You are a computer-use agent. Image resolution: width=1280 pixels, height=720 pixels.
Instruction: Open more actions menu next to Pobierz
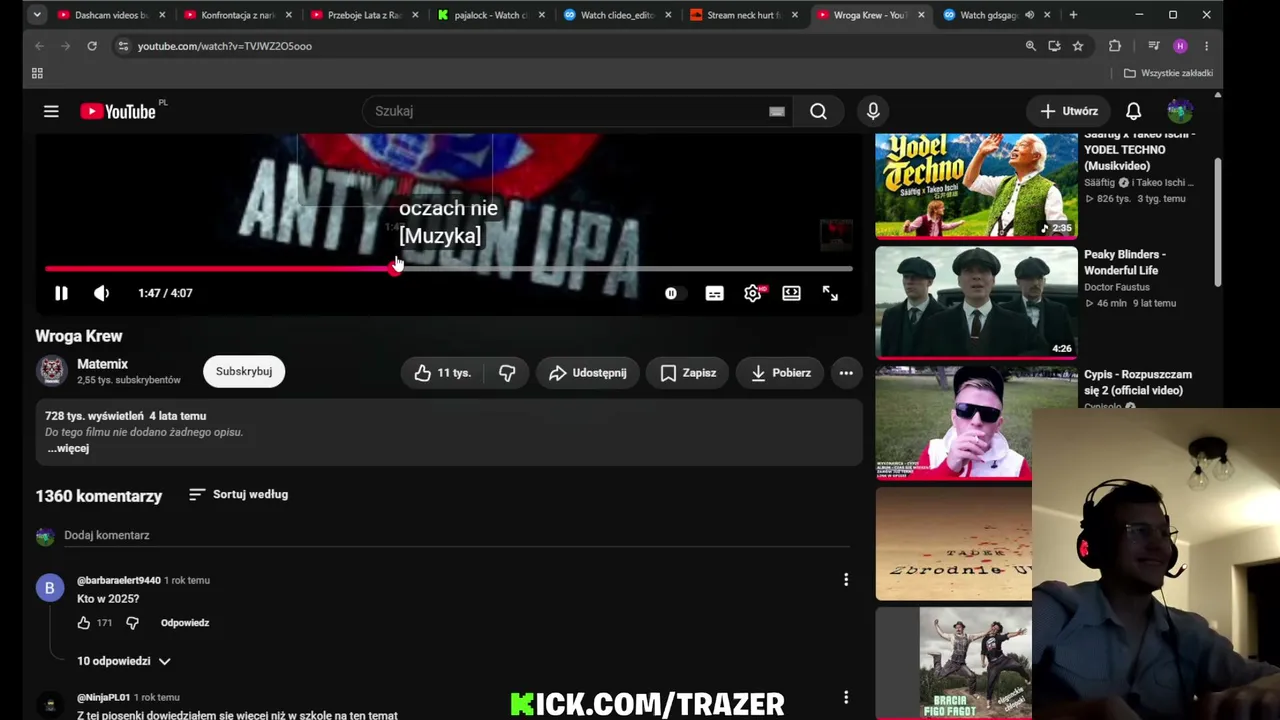[x=846, y=373]
